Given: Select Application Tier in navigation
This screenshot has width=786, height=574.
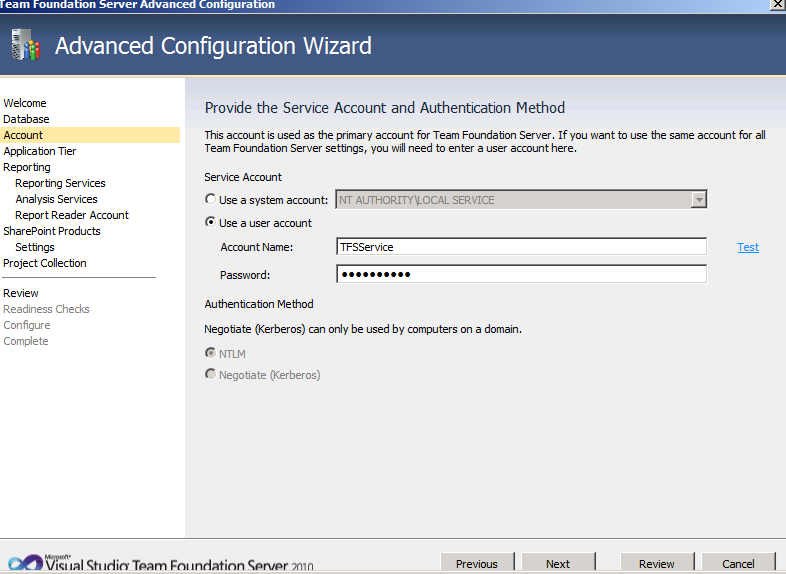Looking at the screenshot, I should (40, 151).
